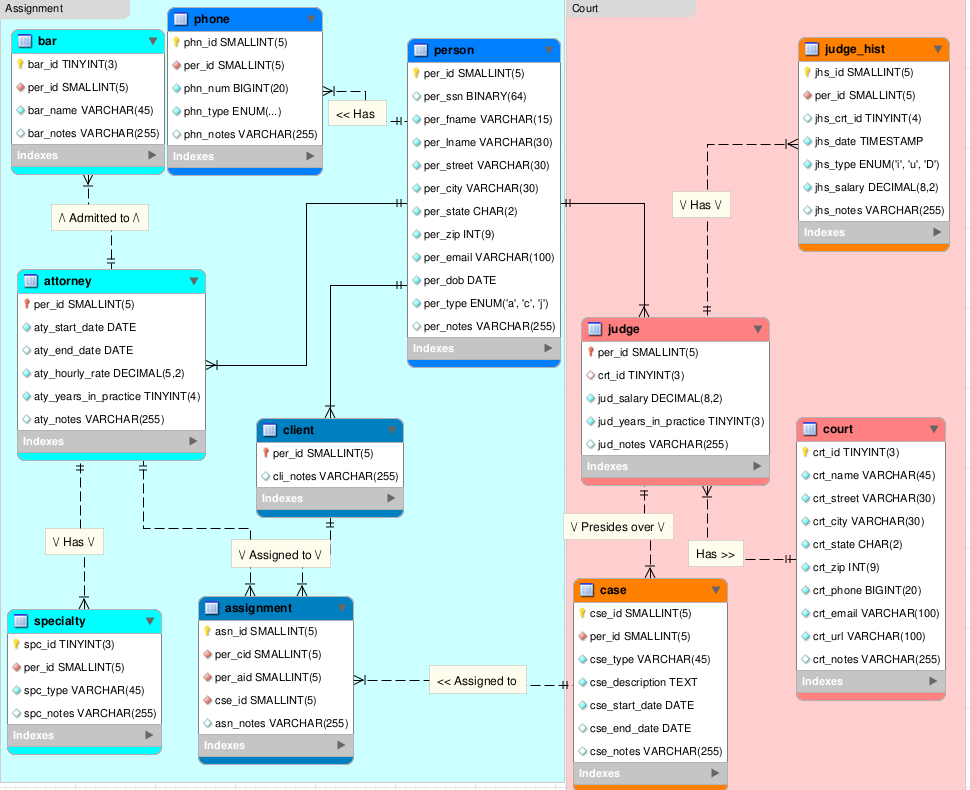
Task: Click the key icon beside jhs_id
Action: pos(807,72)
